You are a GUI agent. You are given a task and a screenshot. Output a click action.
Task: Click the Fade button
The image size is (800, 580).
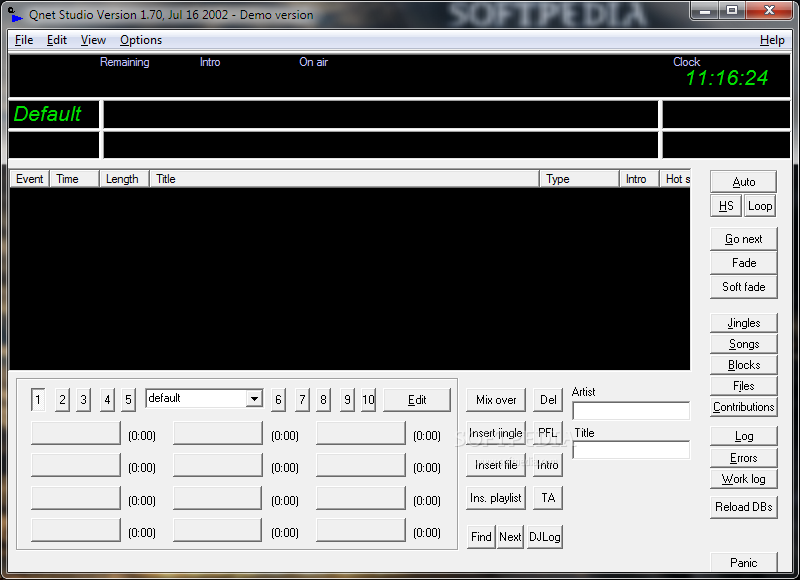coord(743,263)
